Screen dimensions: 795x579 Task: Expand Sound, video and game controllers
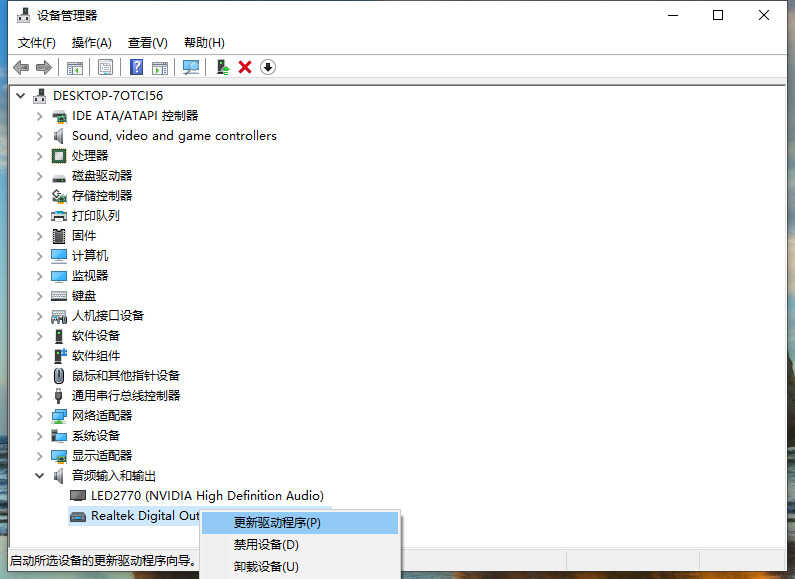coord(40,136)
